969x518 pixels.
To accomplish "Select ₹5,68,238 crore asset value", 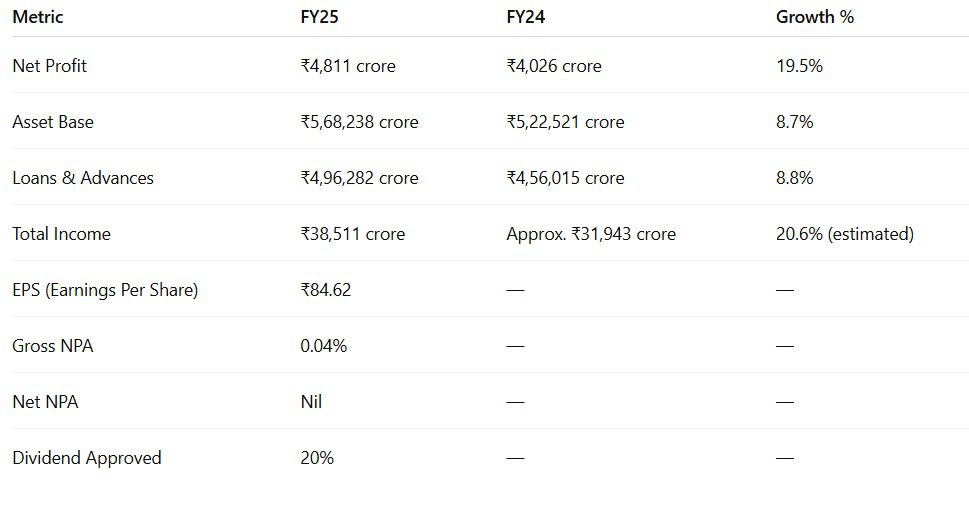I will coord(360,122).
